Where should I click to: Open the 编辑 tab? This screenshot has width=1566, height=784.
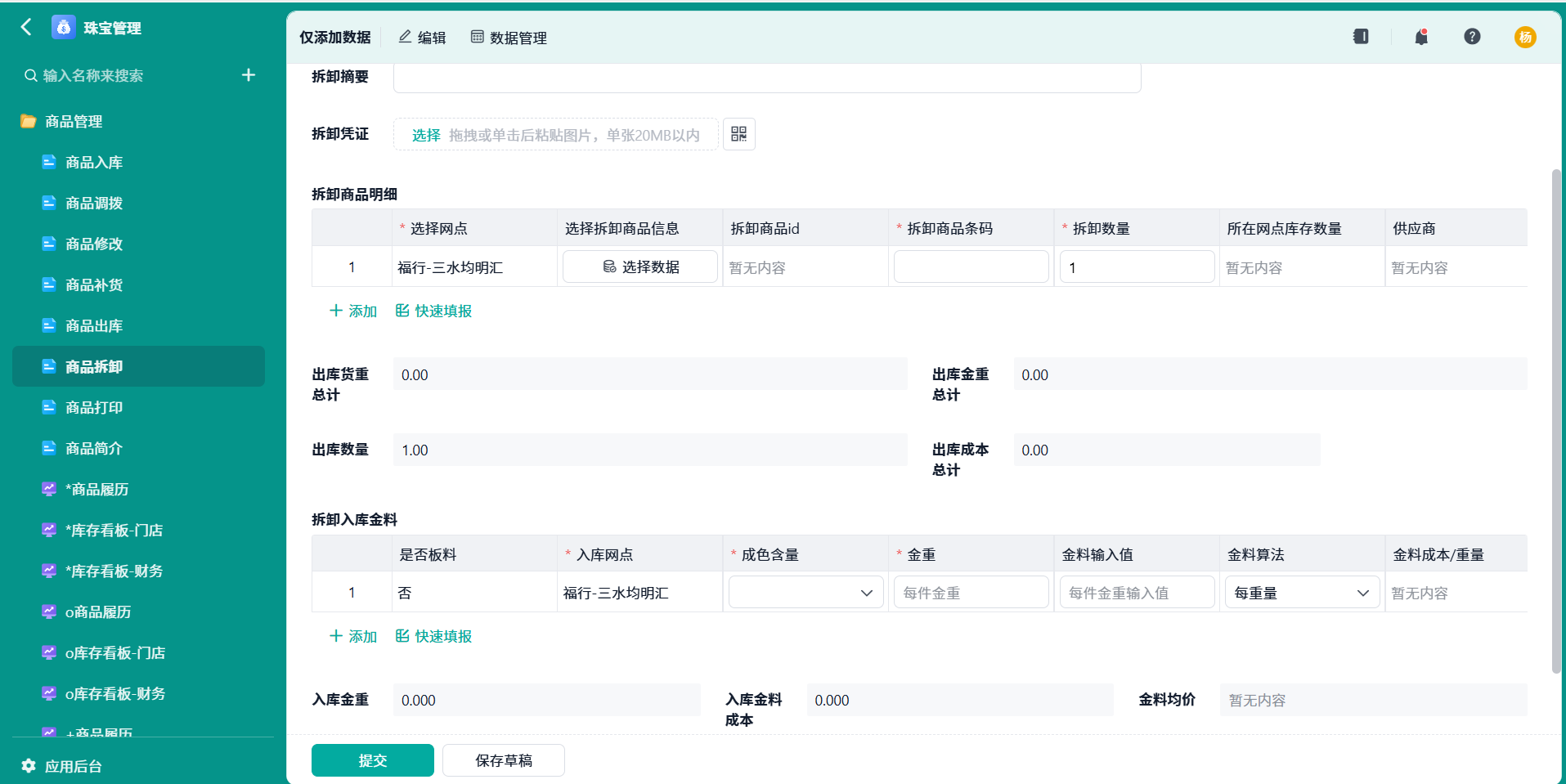point(422,38)
